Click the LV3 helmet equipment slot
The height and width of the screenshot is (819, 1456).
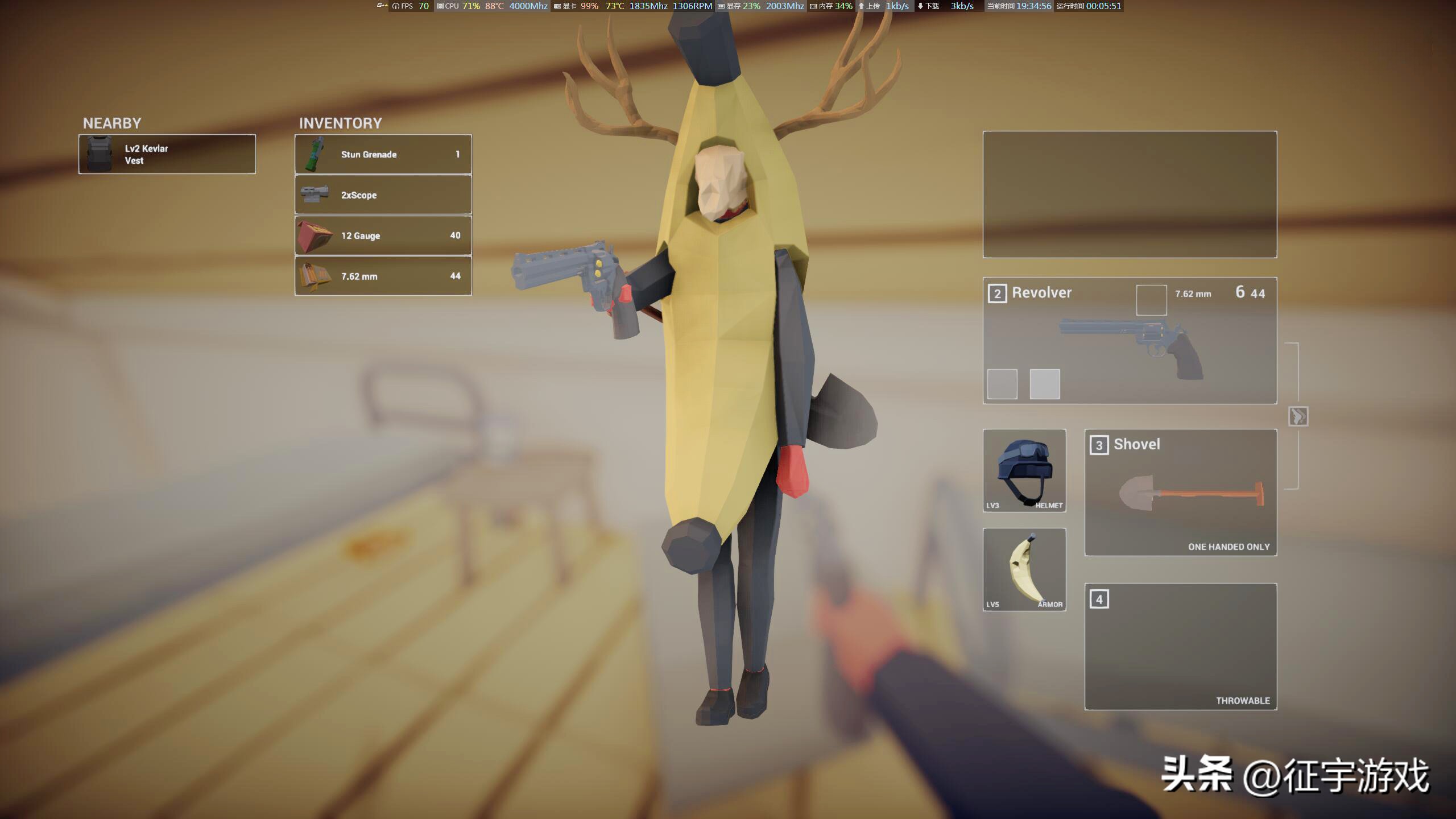click(x=1024, y=470)
